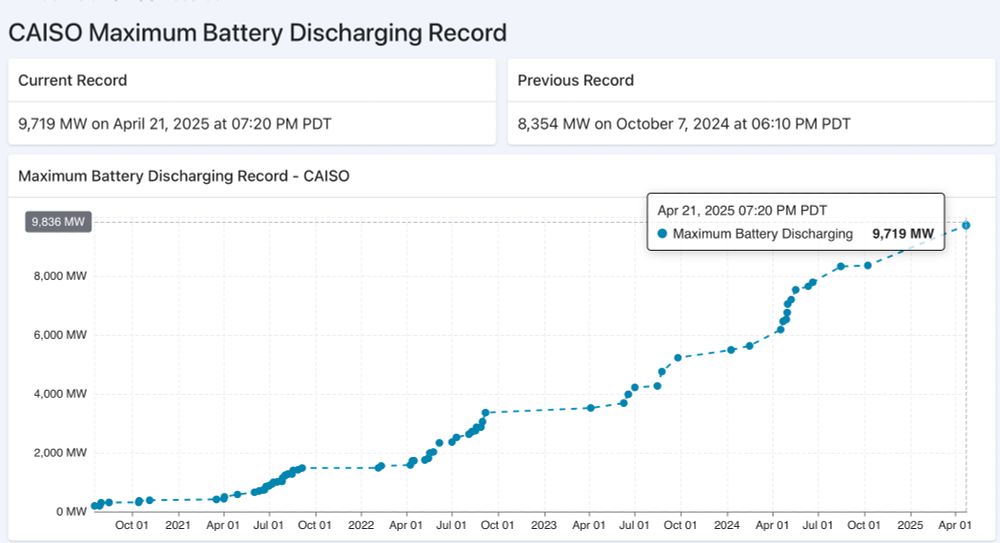Click the Previous Record card header
This screenshot has height=543, width=1000.
[x=751, y=80]
